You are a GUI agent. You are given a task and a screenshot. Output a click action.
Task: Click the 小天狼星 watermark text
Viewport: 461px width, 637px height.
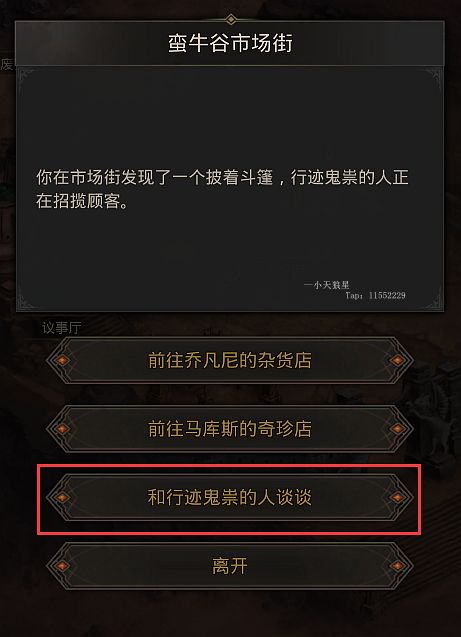click(x=327, y=285)
